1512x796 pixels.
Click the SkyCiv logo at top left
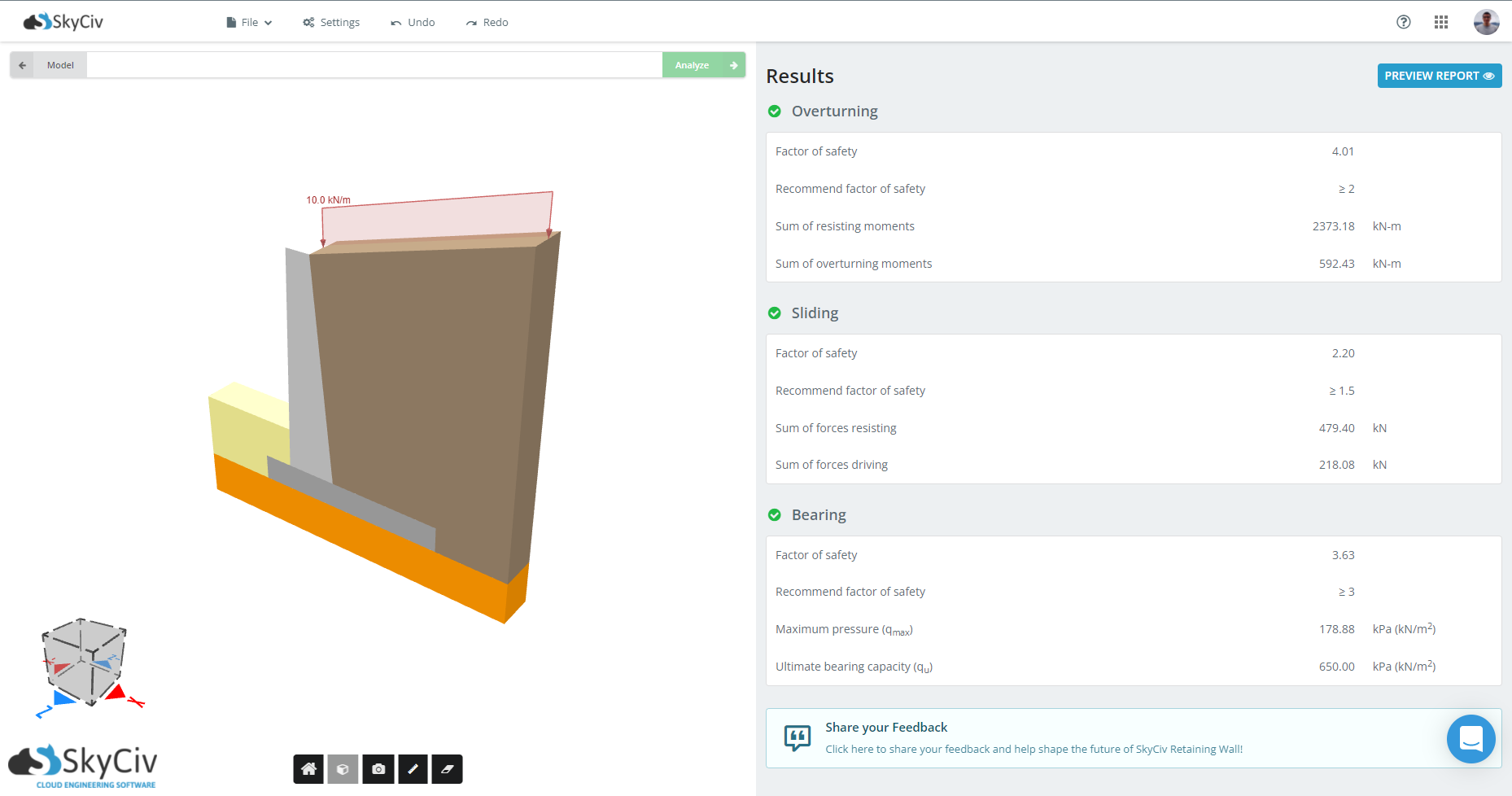click(63, 22)
